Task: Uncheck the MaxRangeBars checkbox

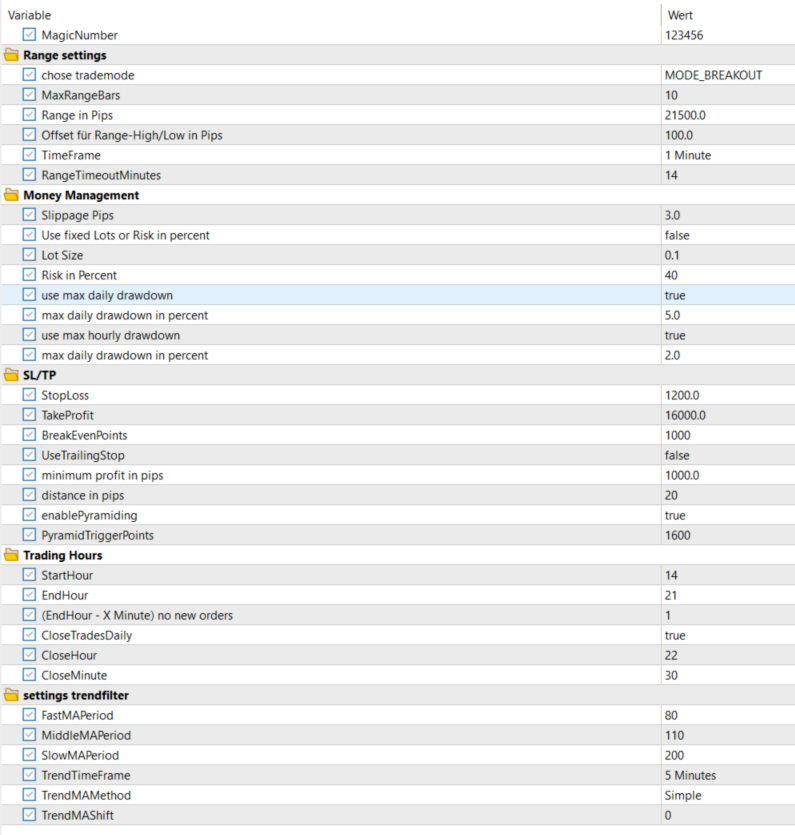Action: tap(29, 95)
